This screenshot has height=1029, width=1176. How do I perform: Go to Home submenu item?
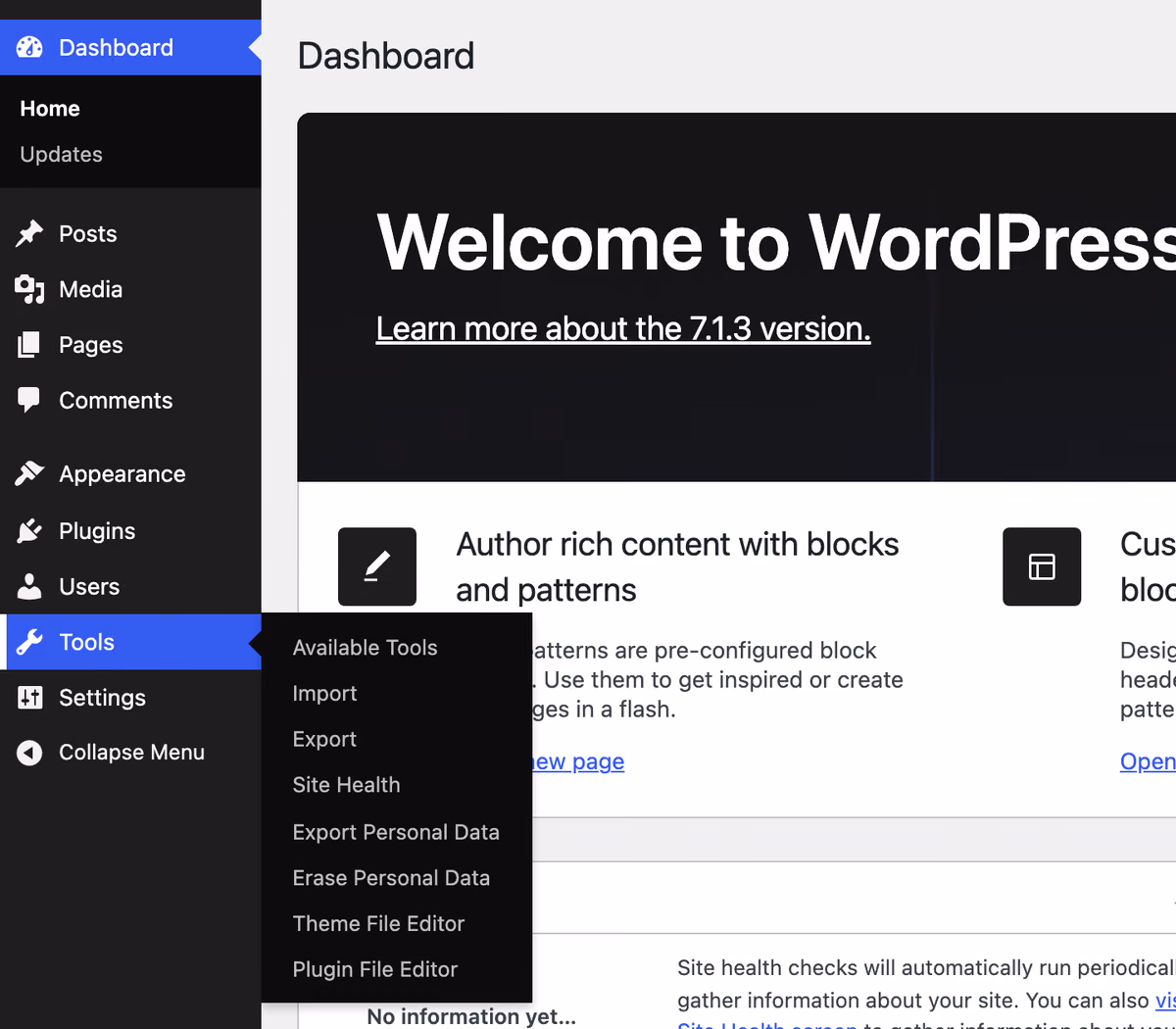(x=50, y=109)
